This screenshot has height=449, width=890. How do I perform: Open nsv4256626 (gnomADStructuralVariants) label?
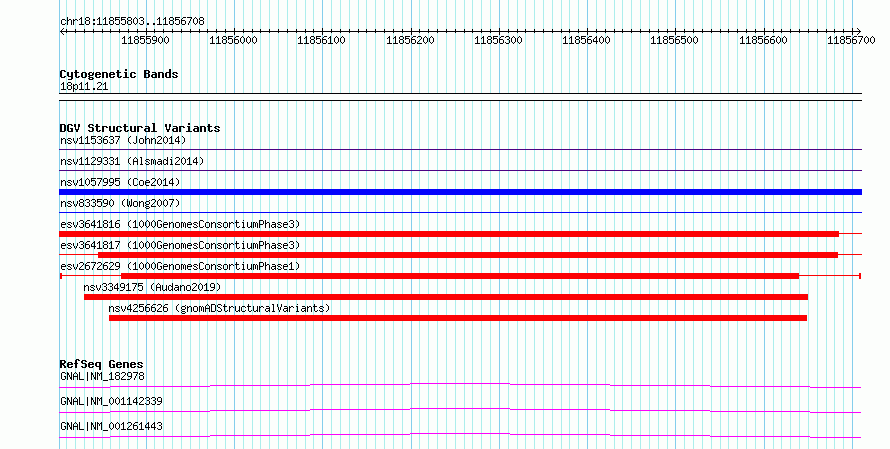coord(219,308)
